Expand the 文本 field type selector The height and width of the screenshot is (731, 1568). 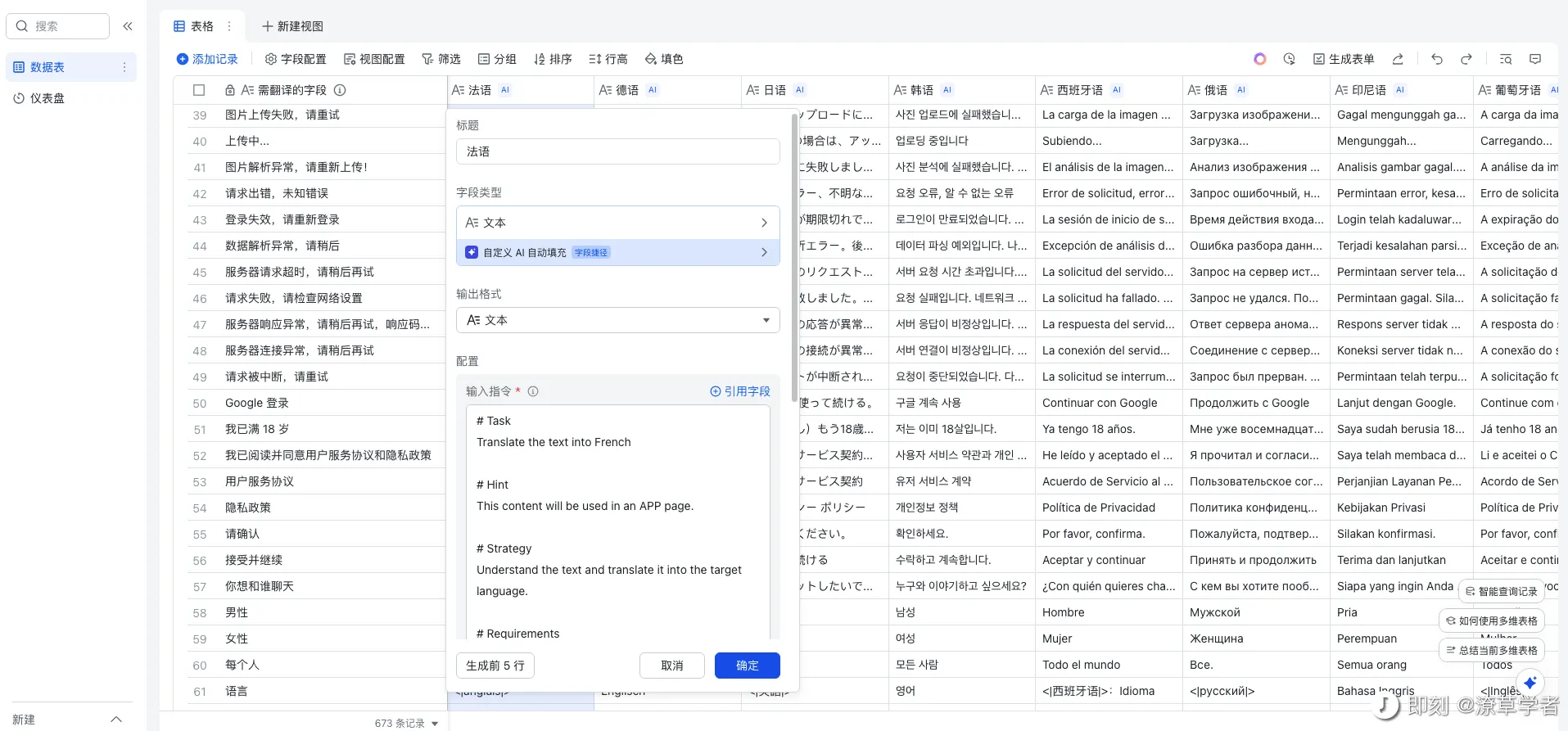coord(617,223)
